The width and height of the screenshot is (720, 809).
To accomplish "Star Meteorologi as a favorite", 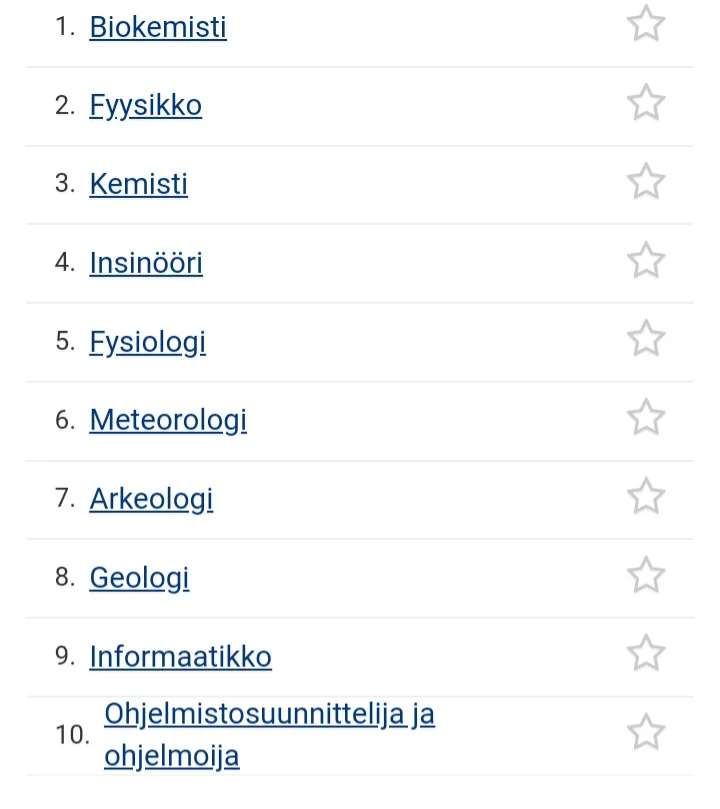I will (x=645, y=418).
